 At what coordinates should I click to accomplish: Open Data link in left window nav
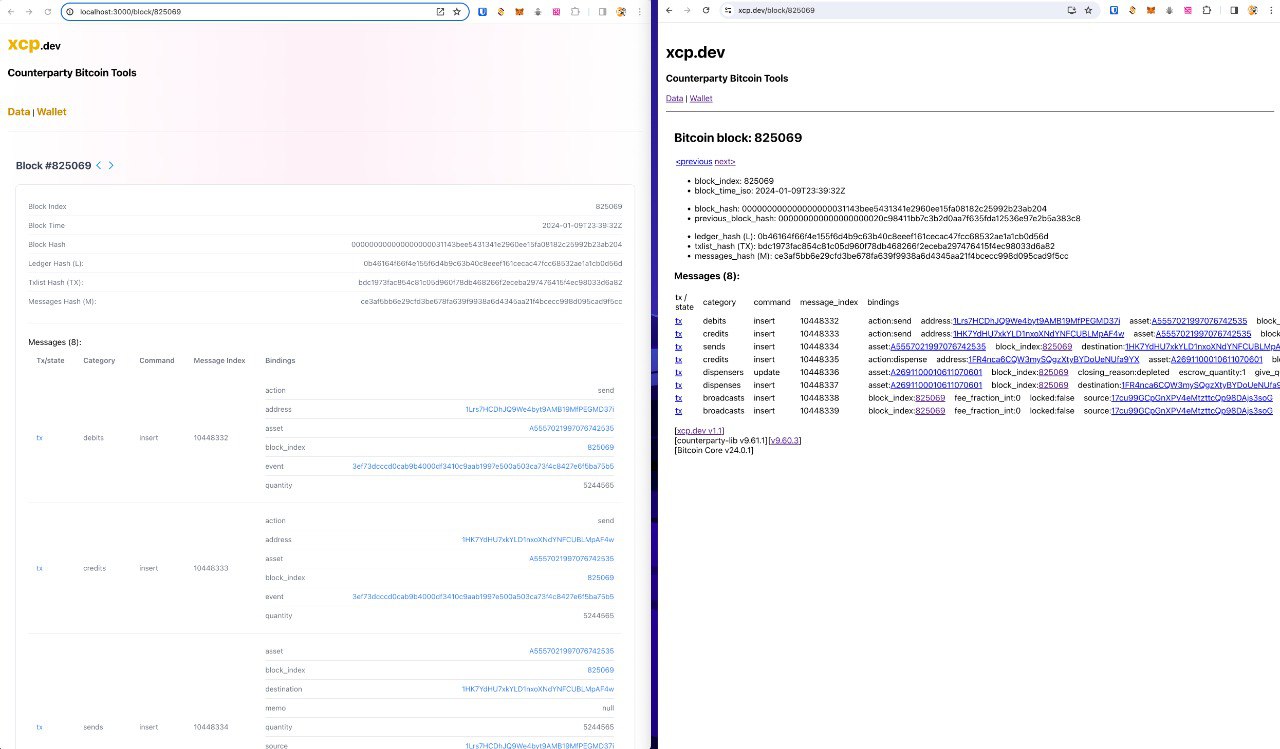point(19,112)
